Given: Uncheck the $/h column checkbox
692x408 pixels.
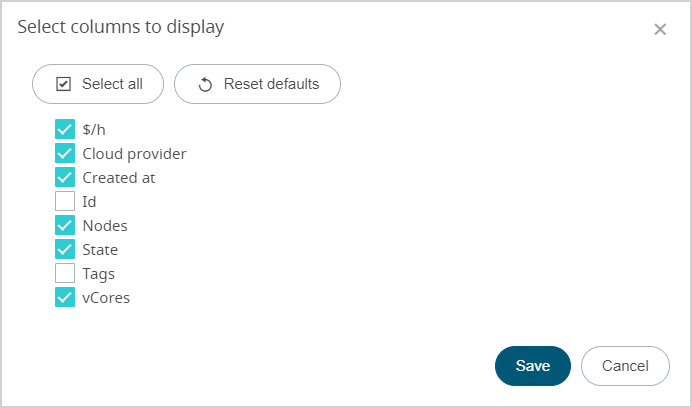Looking at the screenshot, I should coord(65,129).
